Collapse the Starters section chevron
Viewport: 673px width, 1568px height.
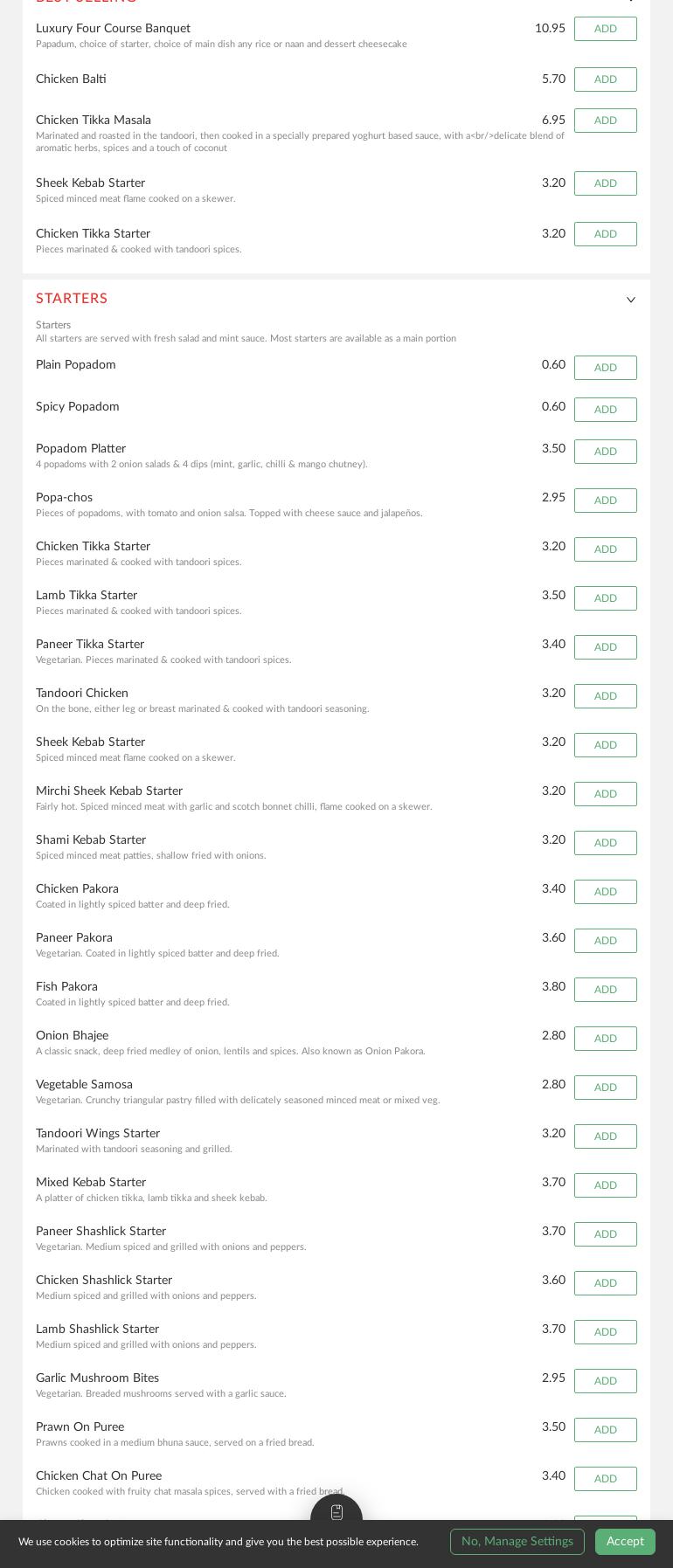pyautogui.click(x=631, y=300)
